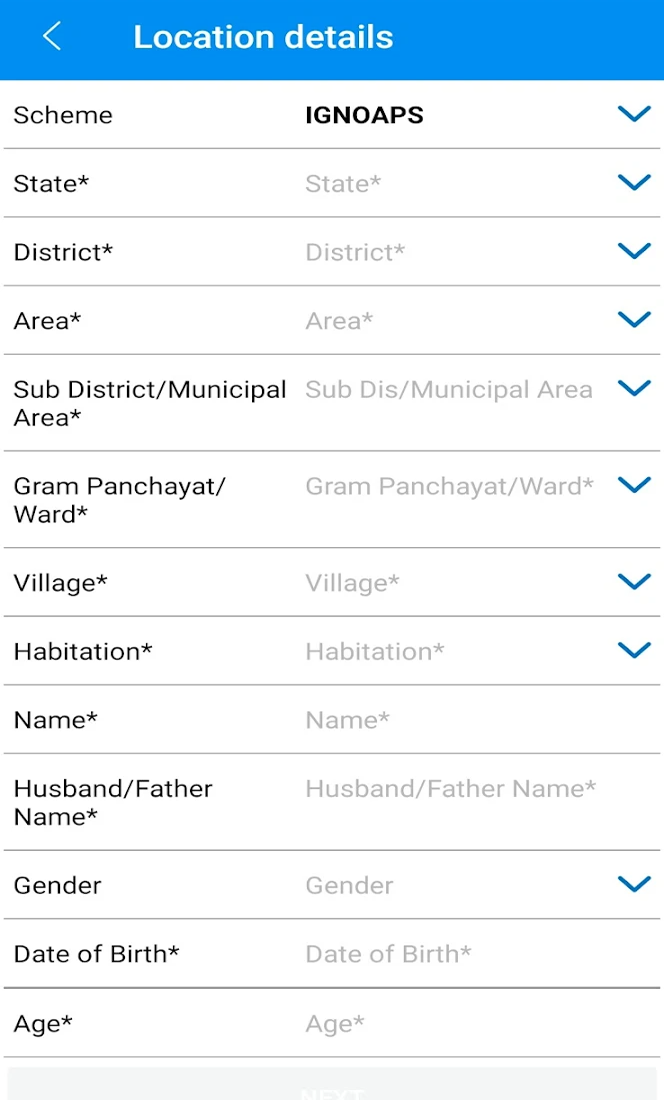Tap the District placeholder text
Screen dimensions: 664x1100
point(355,252)
